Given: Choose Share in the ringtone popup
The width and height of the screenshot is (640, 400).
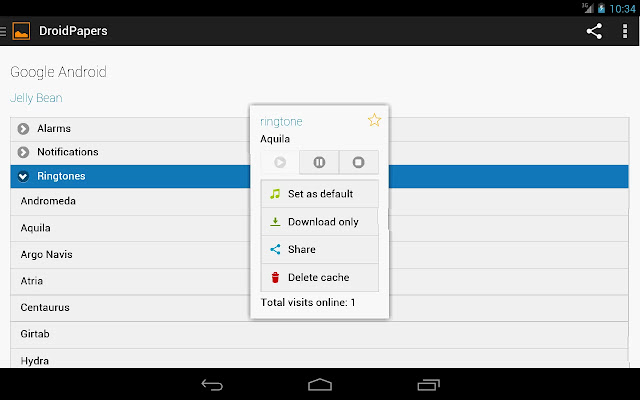Looking at the screenshot, I should pyautogui.click(x=320, y=249).
